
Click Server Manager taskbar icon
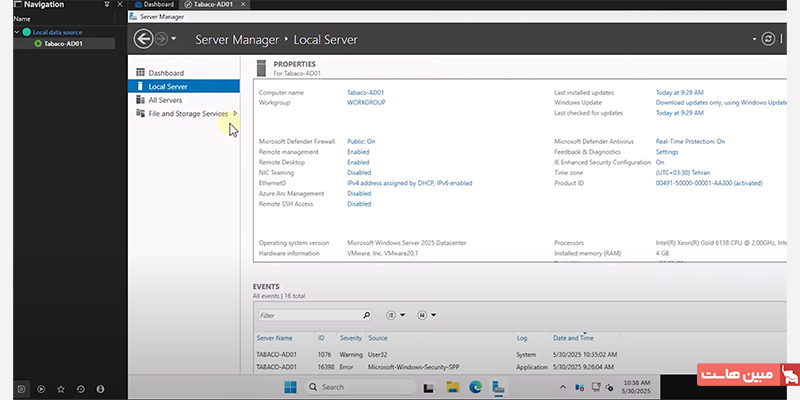point(498,387)
